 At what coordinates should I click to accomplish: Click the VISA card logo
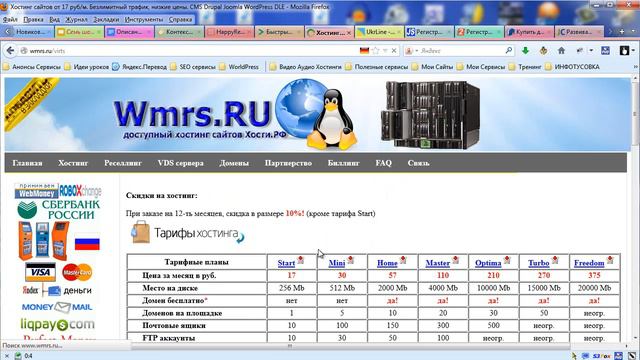40,272
